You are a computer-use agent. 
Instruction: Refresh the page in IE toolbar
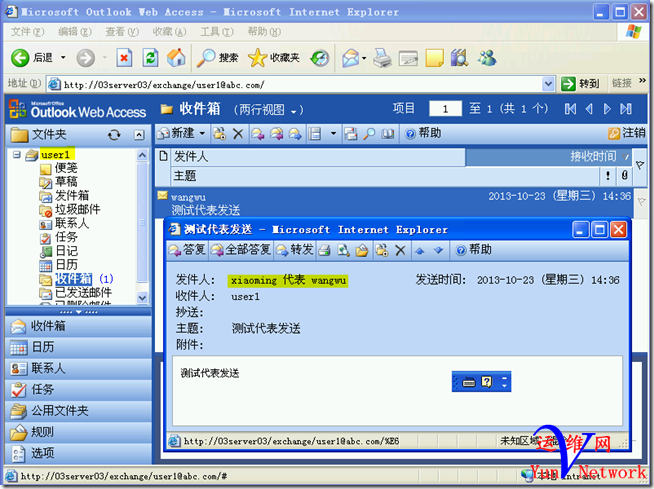point(150,58)
